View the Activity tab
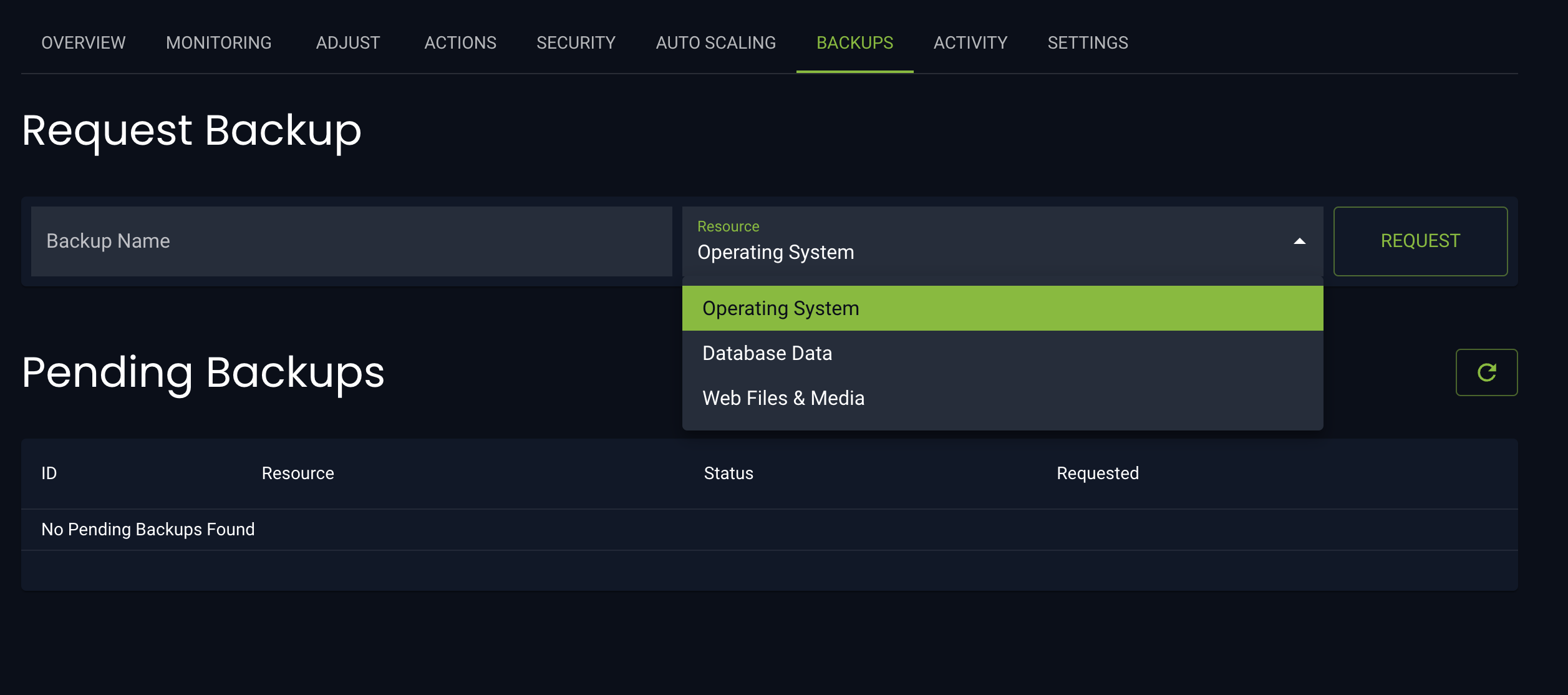 [x=970, y=42]
